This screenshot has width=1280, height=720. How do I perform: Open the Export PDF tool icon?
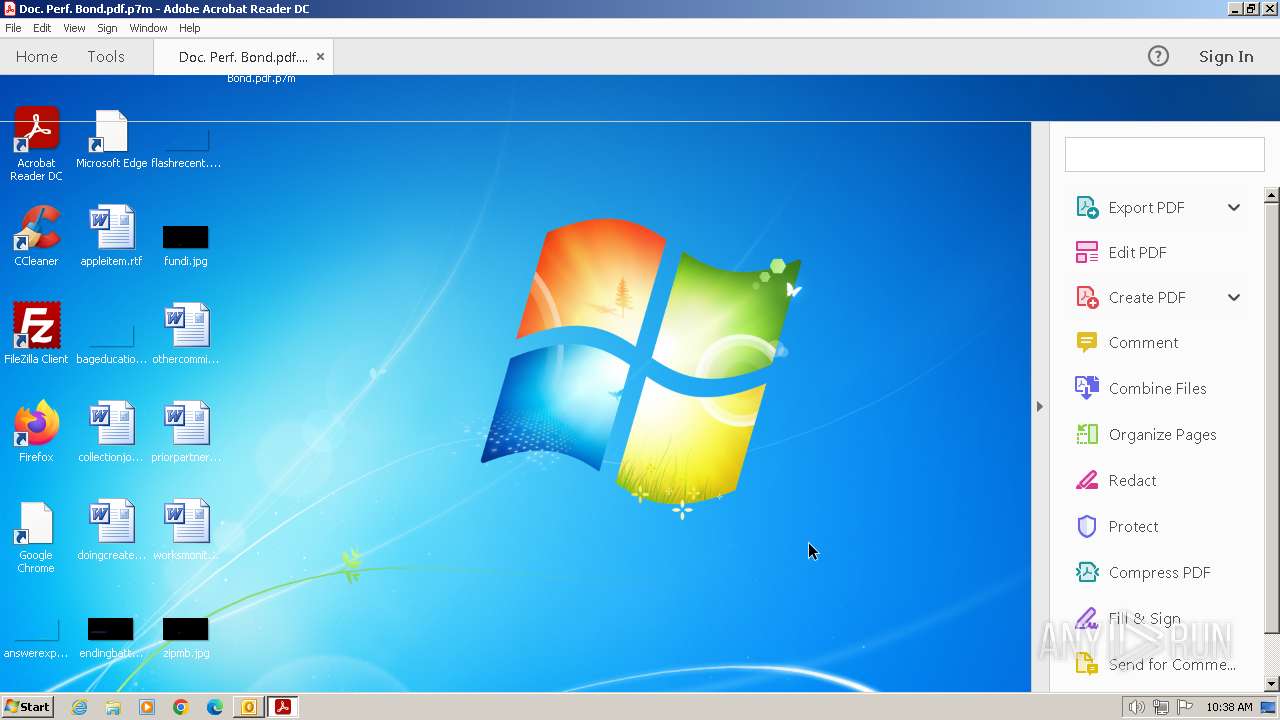pos(1087,207)
